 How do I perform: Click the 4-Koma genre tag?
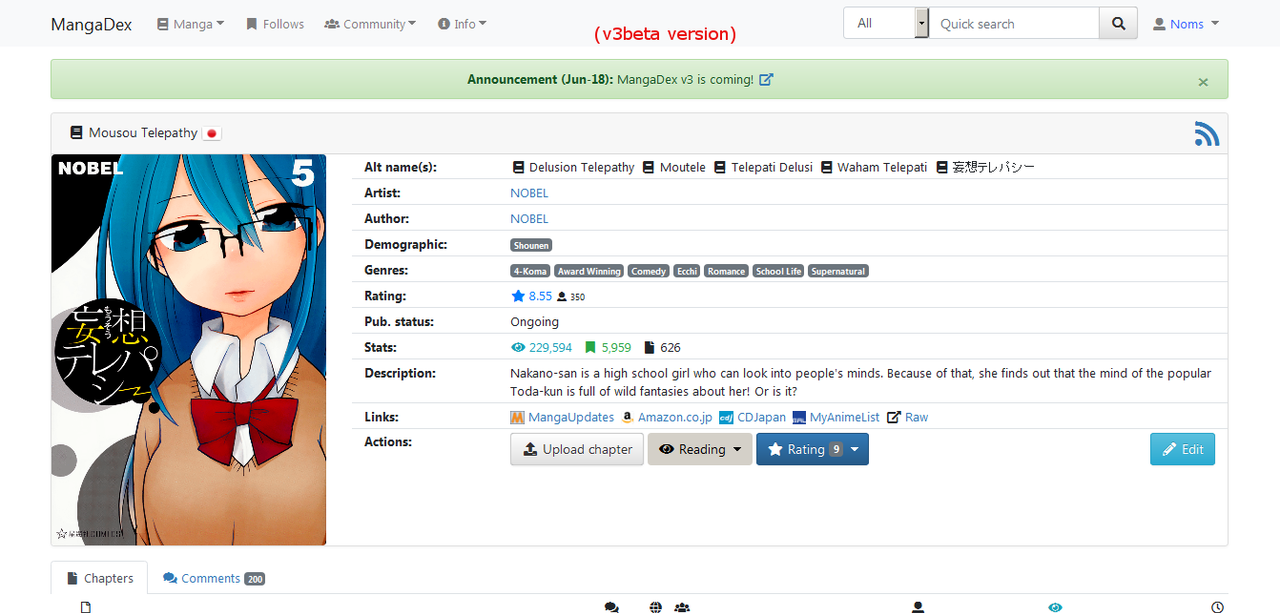point(530,271)
